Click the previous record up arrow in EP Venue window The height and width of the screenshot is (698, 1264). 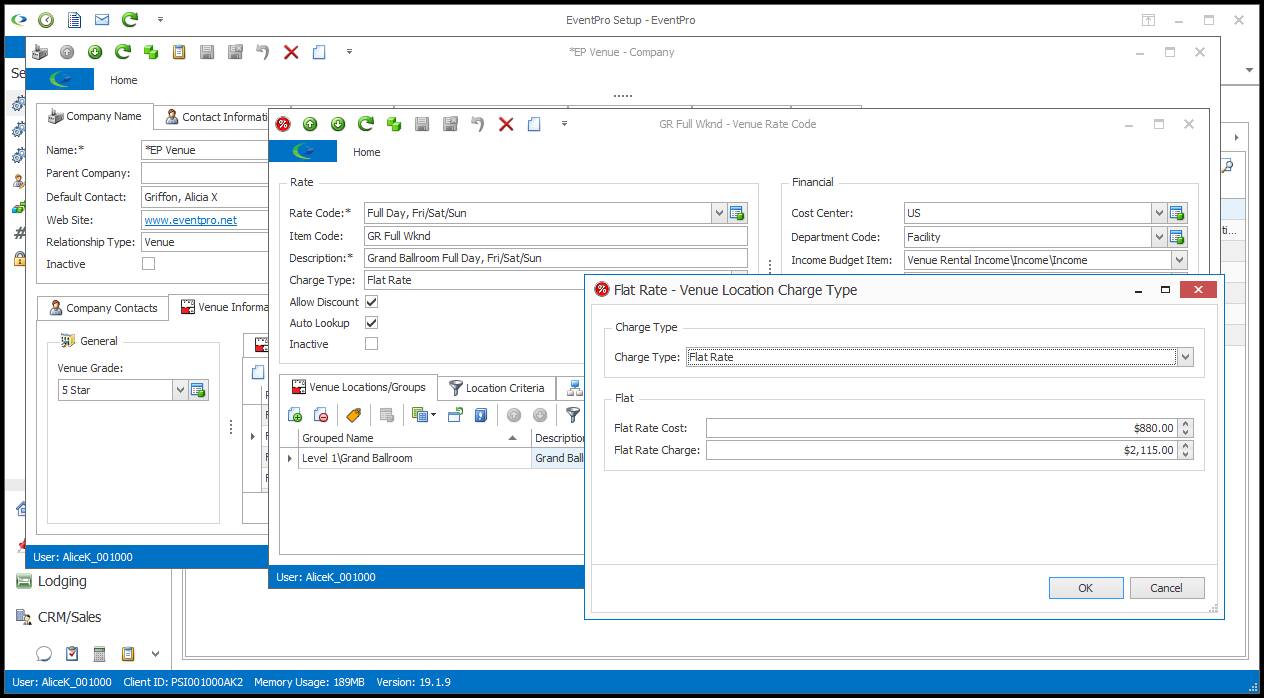tap(67, 52)
